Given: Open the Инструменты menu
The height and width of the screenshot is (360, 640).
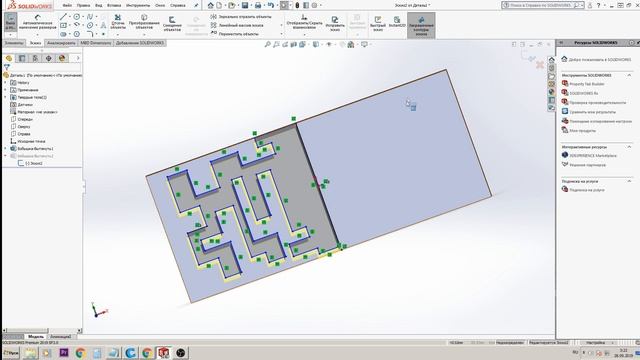Looking at the screenshot, I should 138,5.
